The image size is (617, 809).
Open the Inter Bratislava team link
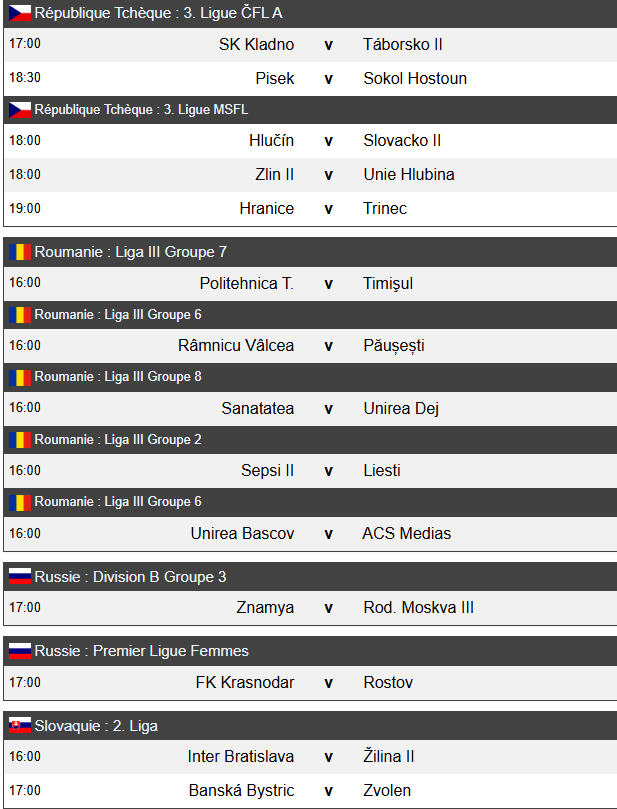coord(240,756)
